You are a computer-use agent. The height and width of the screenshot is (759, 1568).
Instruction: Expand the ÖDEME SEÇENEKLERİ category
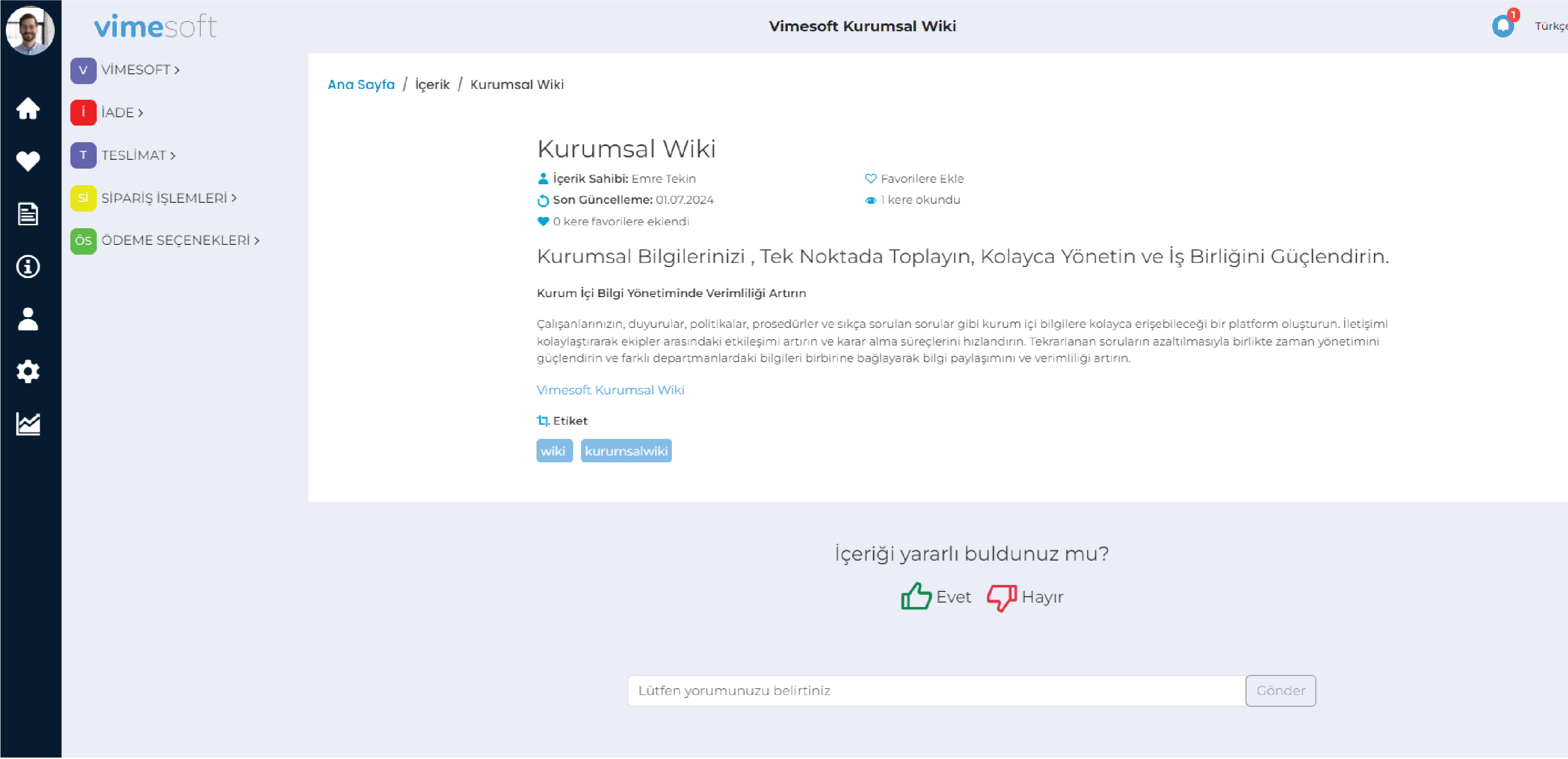[181, 240]
